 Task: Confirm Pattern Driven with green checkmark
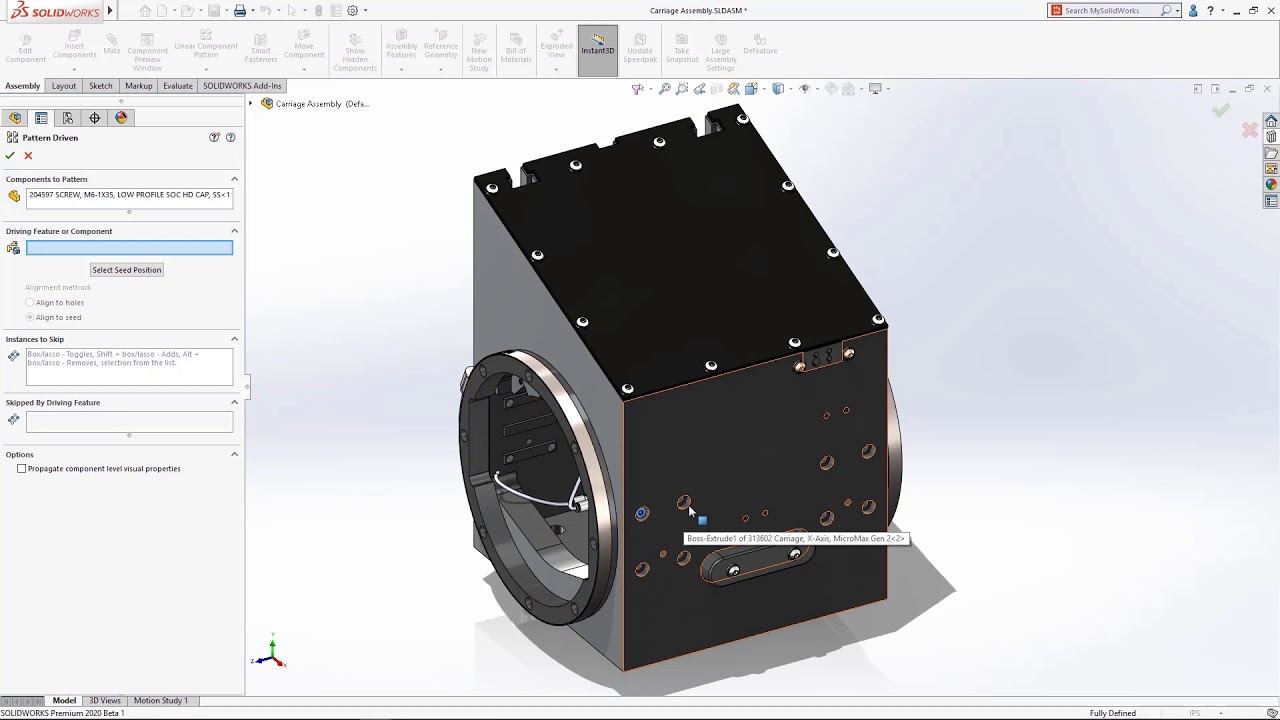pyautogui.click(x=10, y=155)
